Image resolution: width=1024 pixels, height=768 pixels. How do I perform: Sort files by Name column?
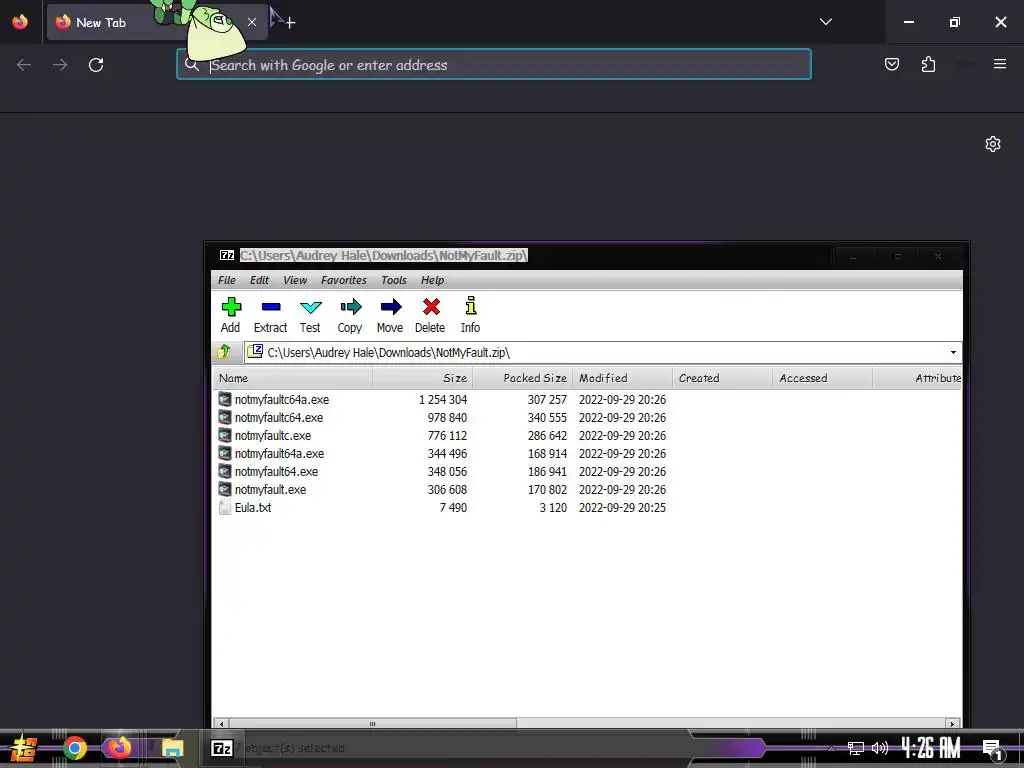(x=293, y=378)
